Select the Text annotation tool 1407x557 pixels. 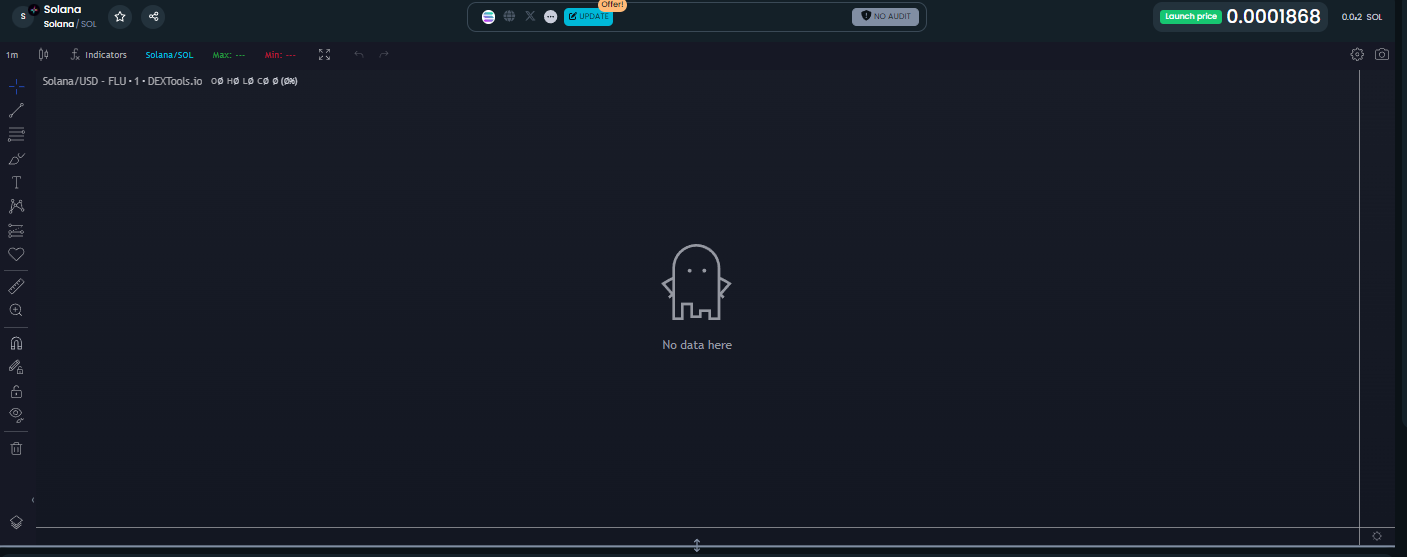[16, 182]
